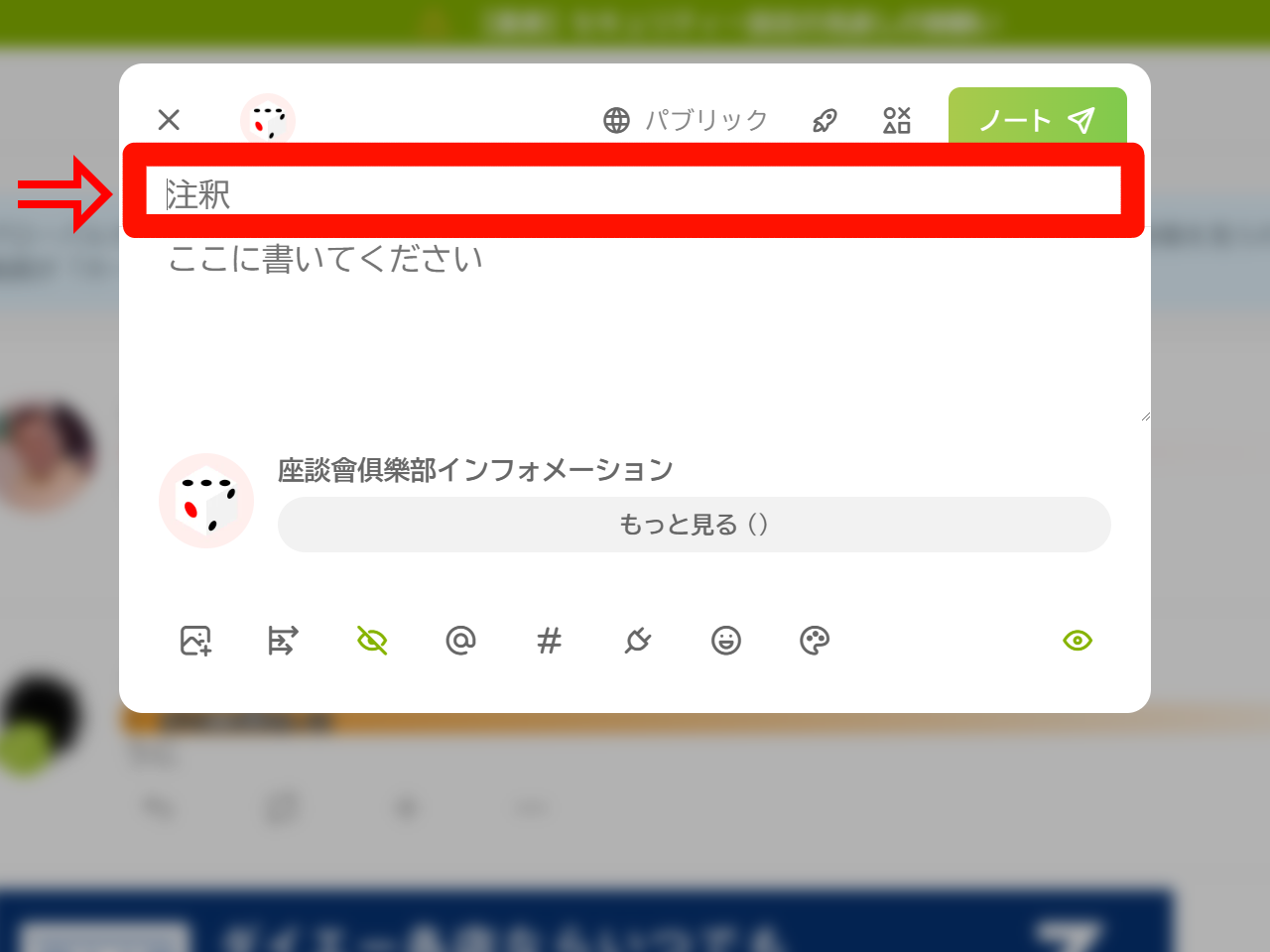Open the reaction acceptance shapes icon
The image size is (1270, 952).
coord(897,121)
